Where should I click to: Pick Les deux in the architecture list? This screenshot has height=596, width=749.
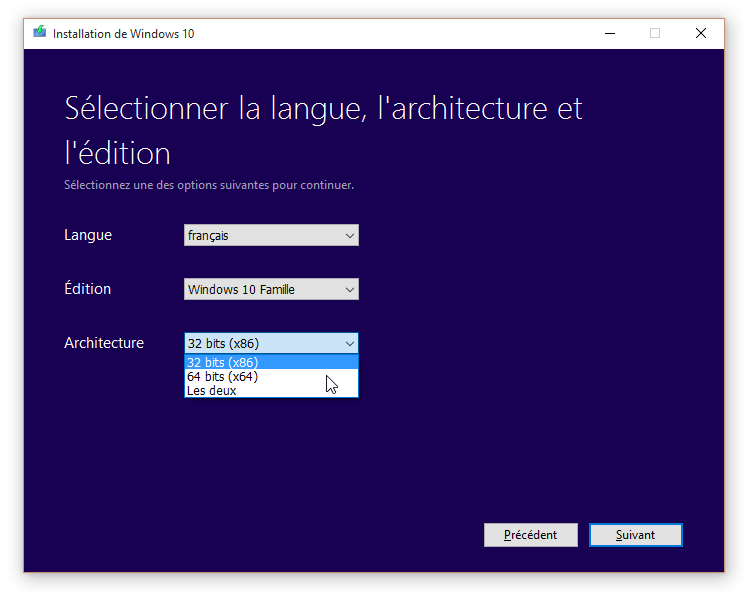(271, 390)
